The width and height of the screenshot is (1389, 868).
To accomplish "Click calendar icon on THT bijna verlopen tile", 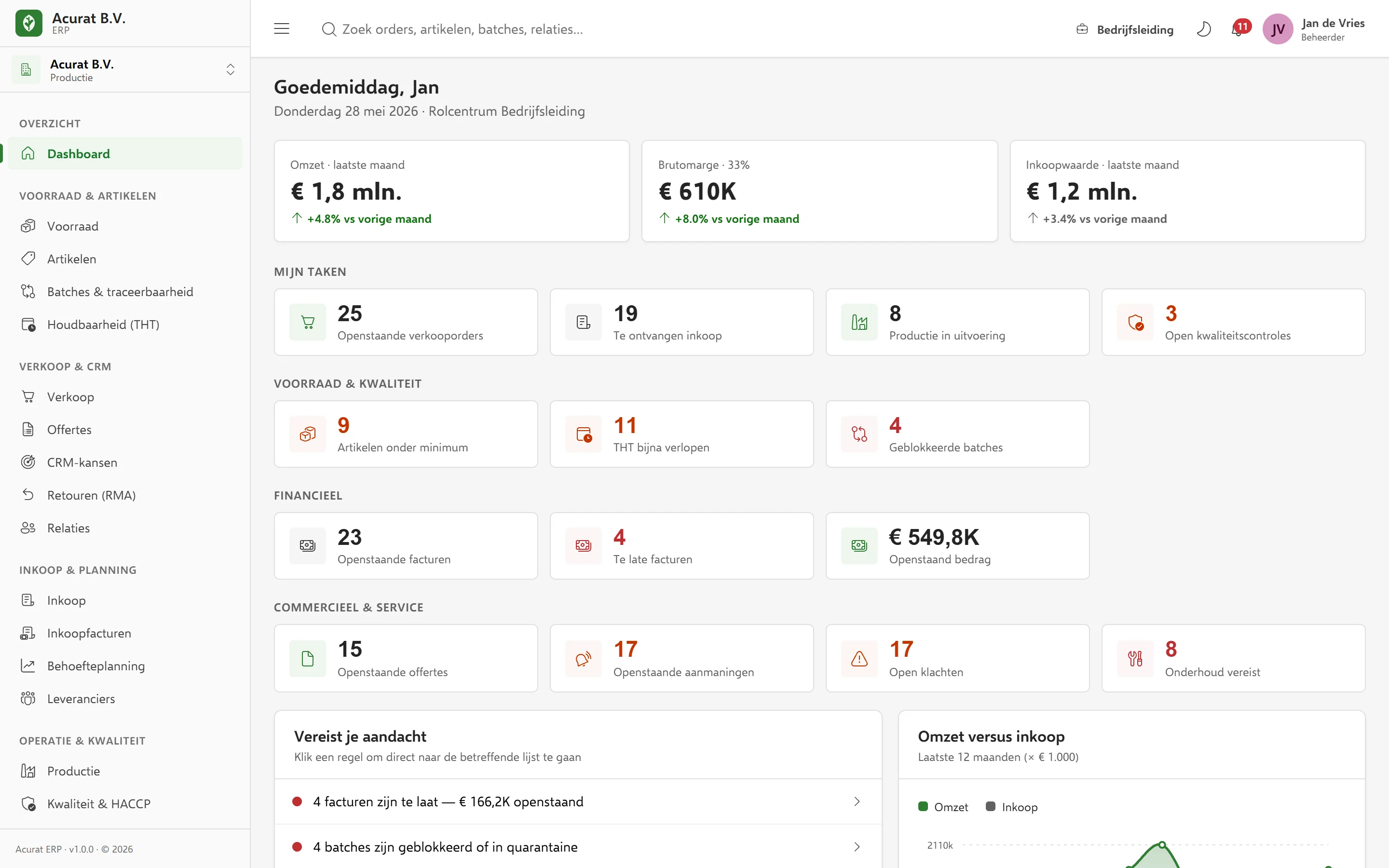I will 583,434.
